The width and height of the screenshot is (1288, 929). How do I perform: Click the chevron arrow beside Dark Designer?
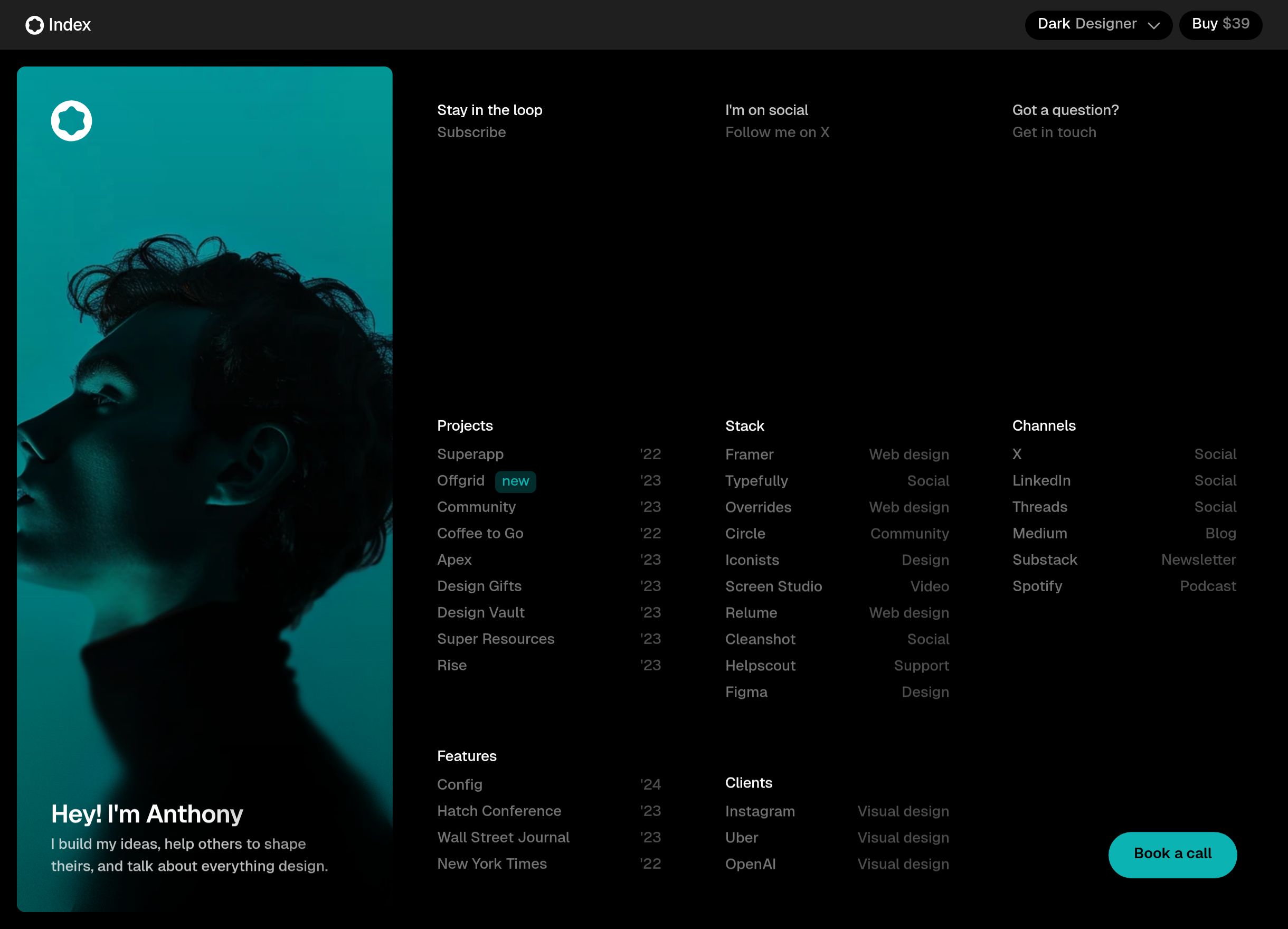tap(1153, 25)
